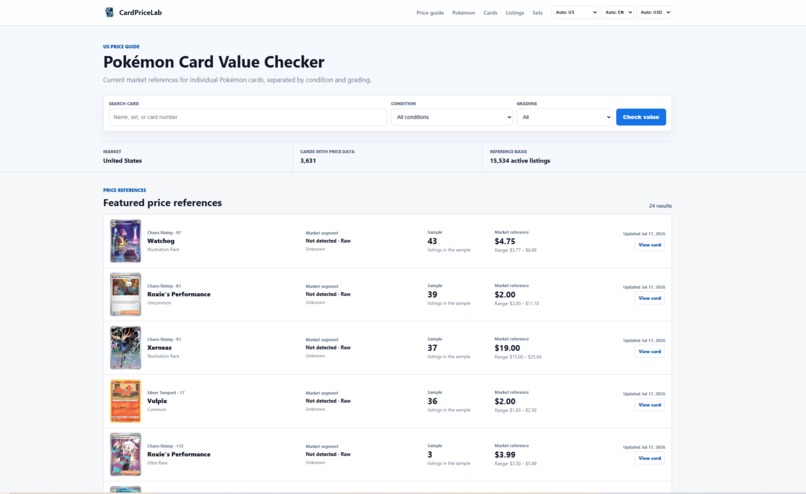Click View card for Vulpix
Screen dimensions: 806x494
click(x=649, y=405)
